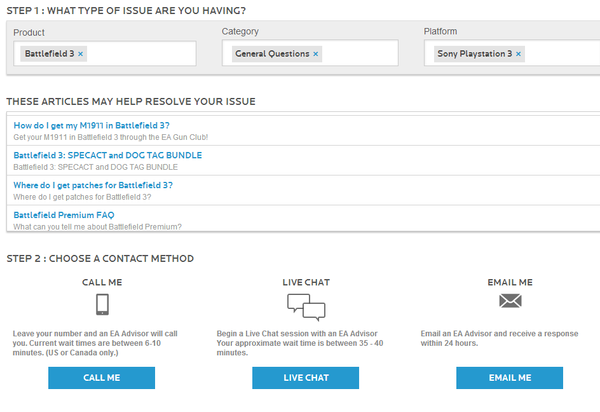Select the Battlefield 3 product chip
600x412 pixels.
[x=49, y=54]
